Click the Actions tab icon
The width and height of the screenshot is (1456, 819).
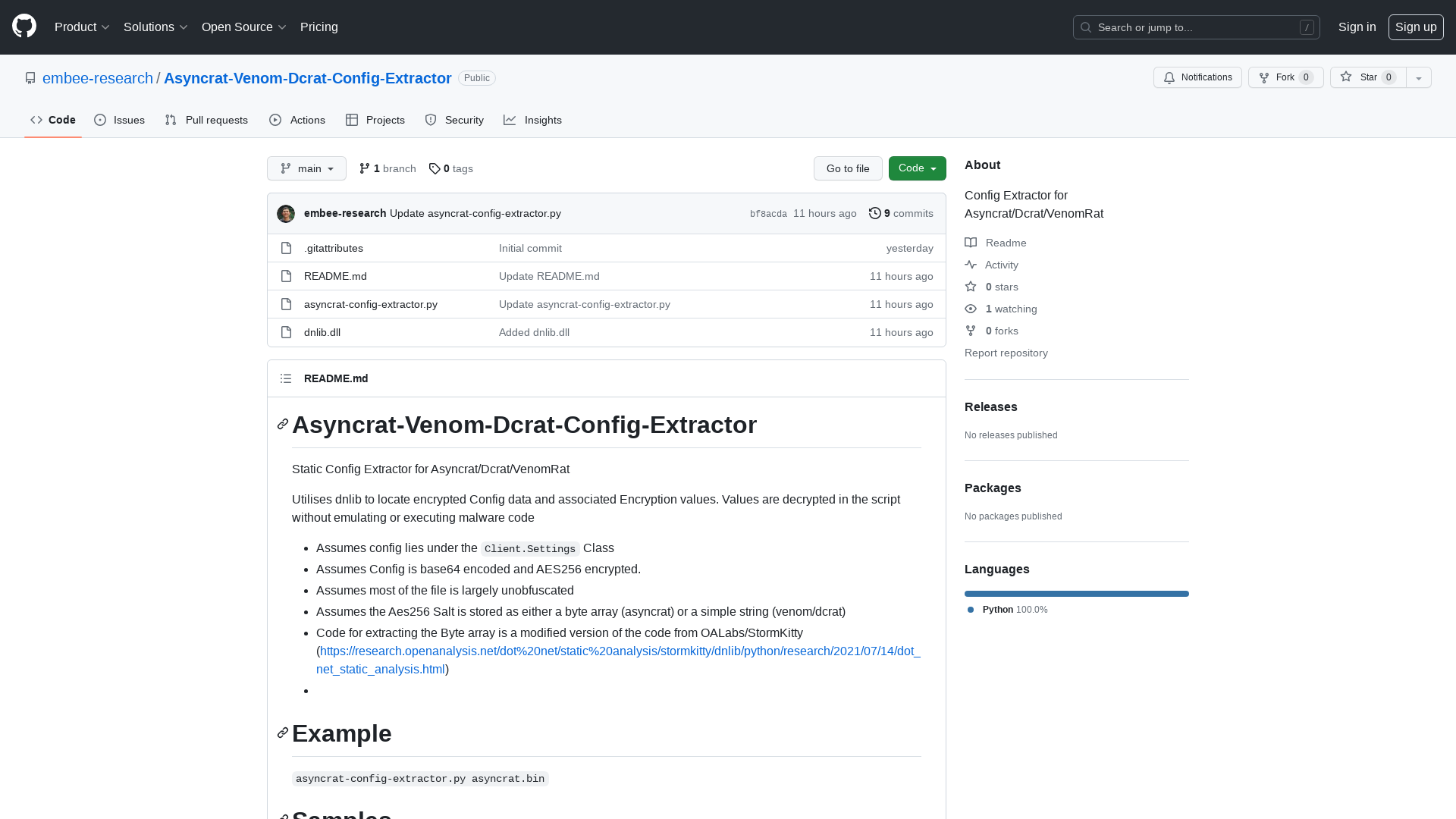point(275,120)
